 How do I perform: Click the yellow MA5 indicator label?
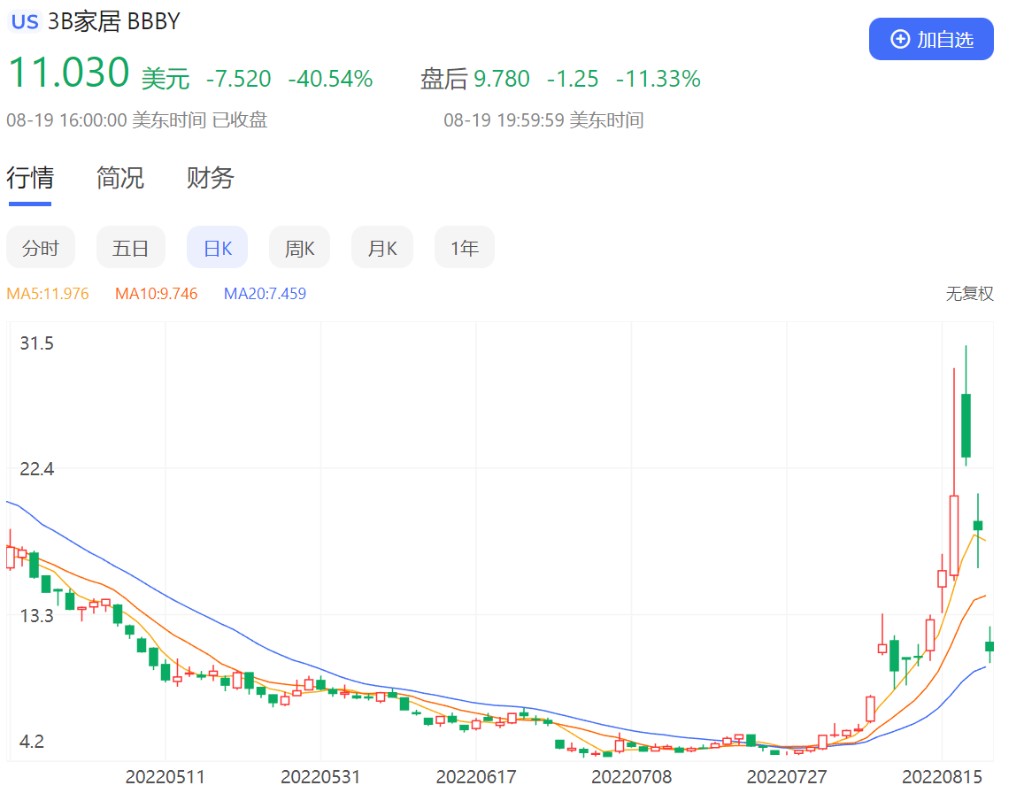click(x=48, y=294)
